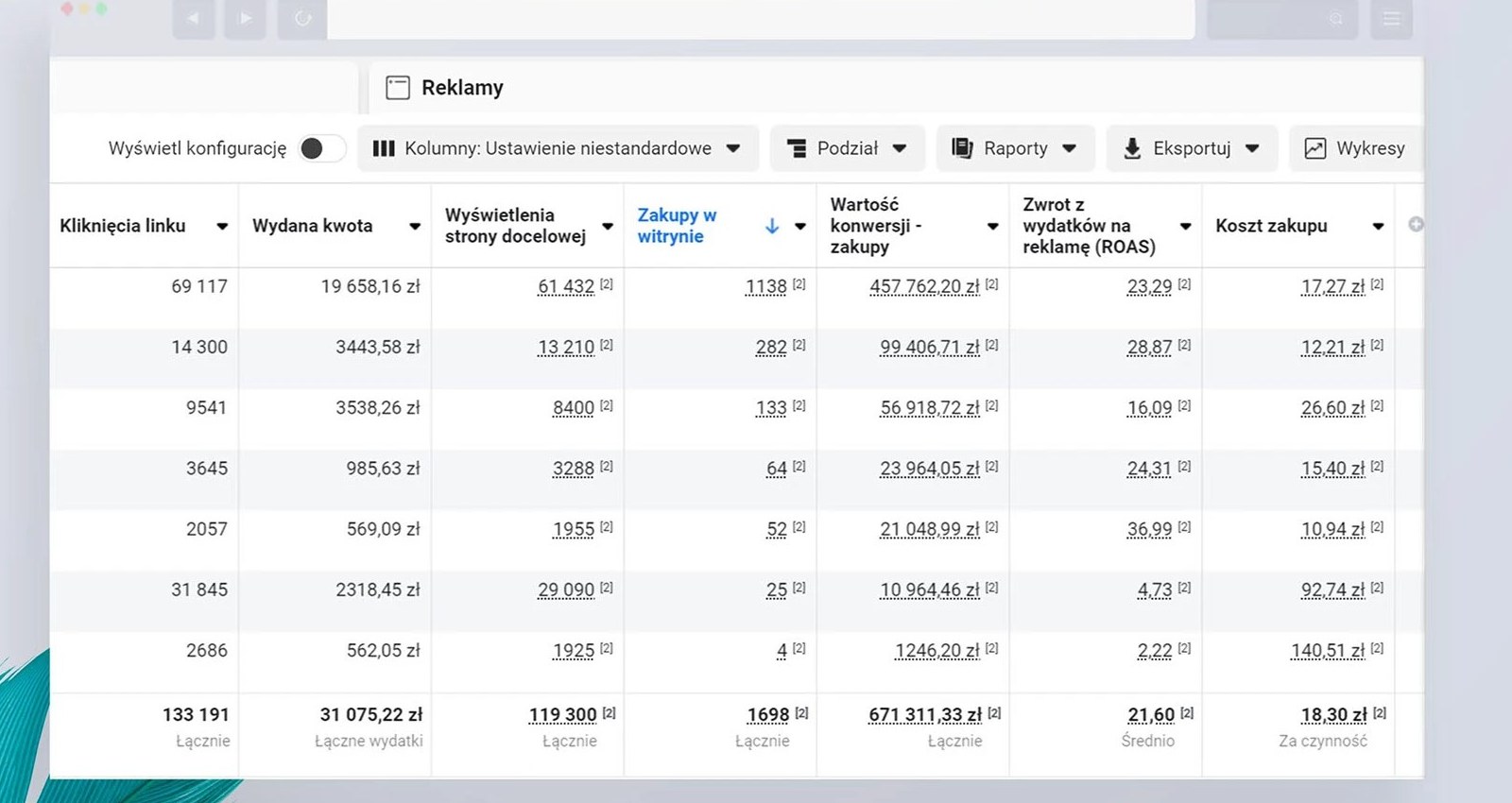Expand Wydana kwota column options arrow
Screen dimensions: 1512x803
[415, 226]
